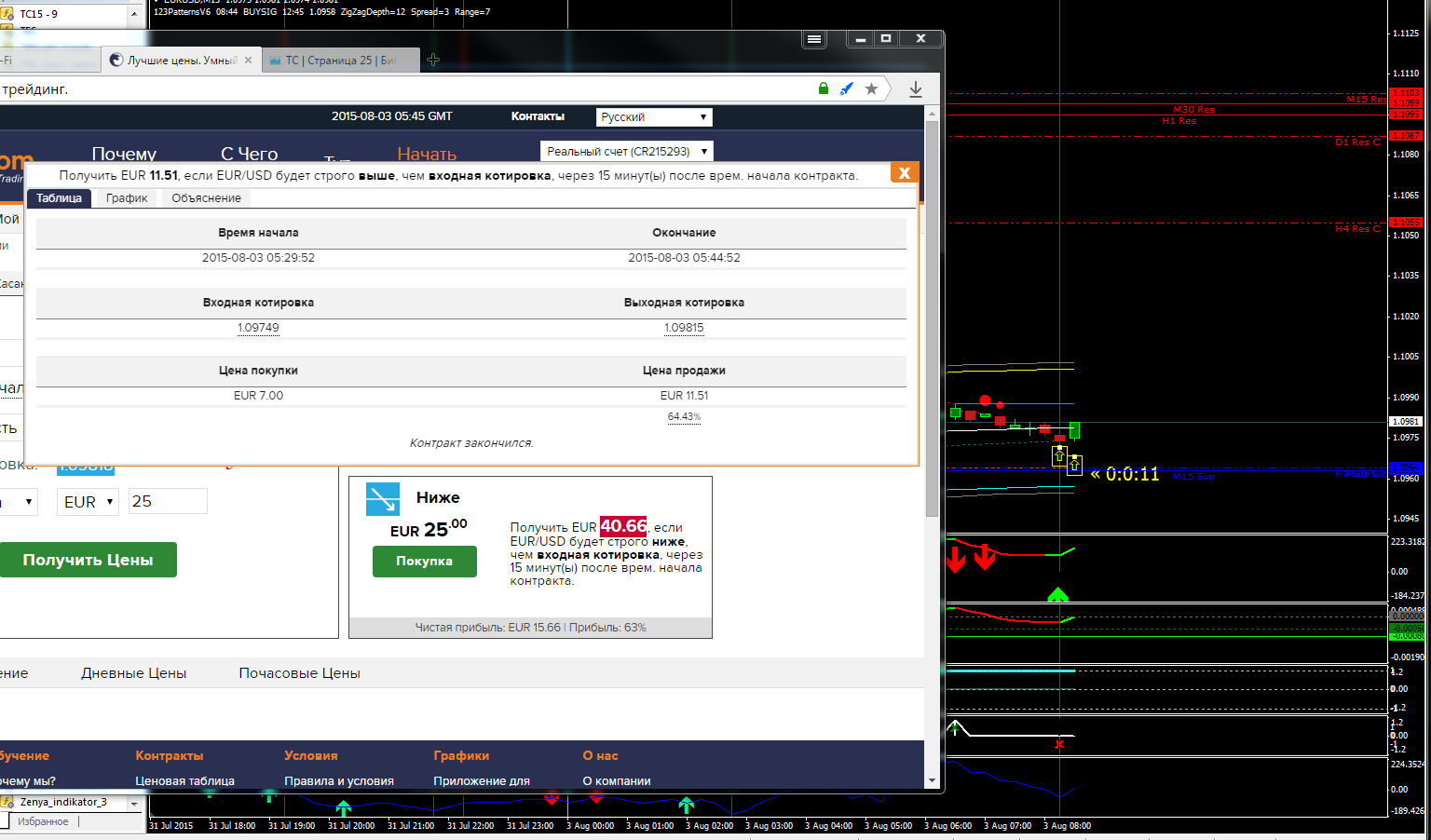Image resolution: width=1431 pixels, height=840 pixels.
Task: Open 'Ценовая таблица' footer link
Action: coord(185,781)
